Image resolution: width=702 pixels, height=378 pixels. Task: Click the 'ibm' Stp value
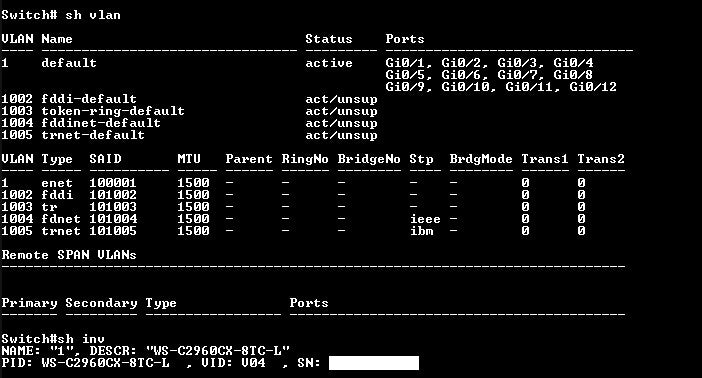(x=421, y=231)
